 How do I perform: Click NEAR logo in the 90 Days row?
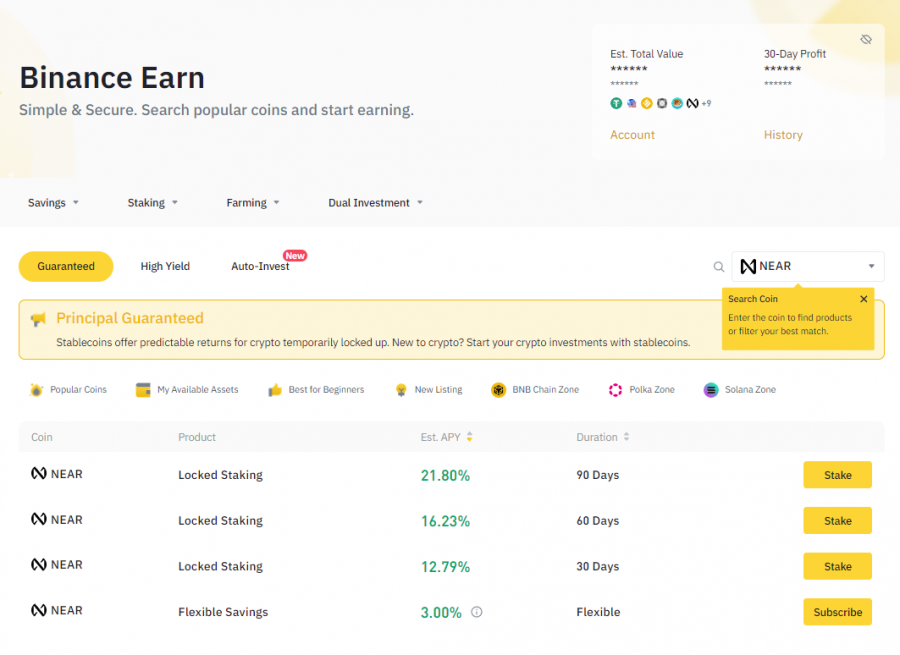(38, 474)
